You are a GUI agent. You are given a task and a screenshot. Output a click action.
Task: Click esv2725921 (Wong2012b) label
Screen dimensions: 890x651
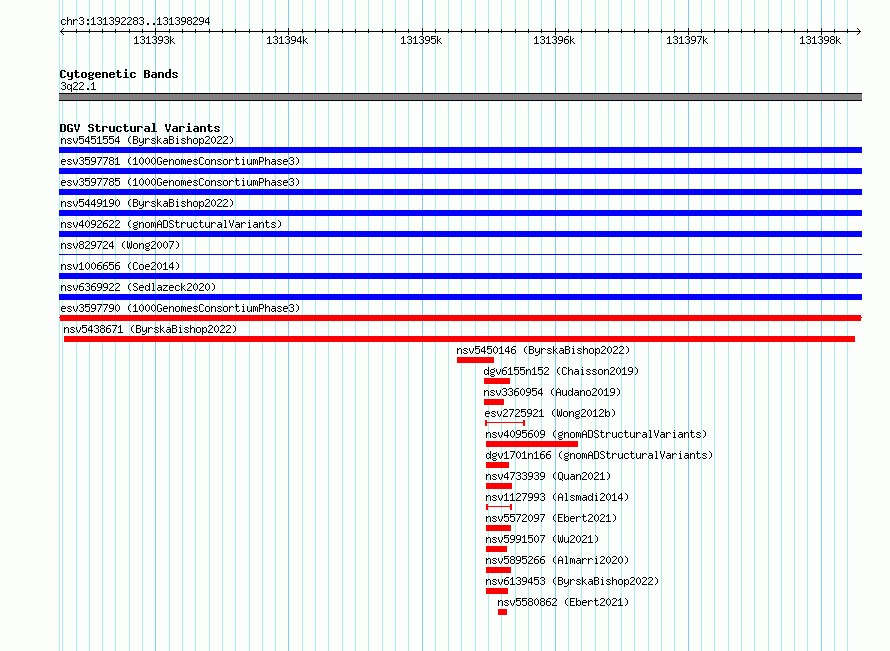(x=550, y=413)
